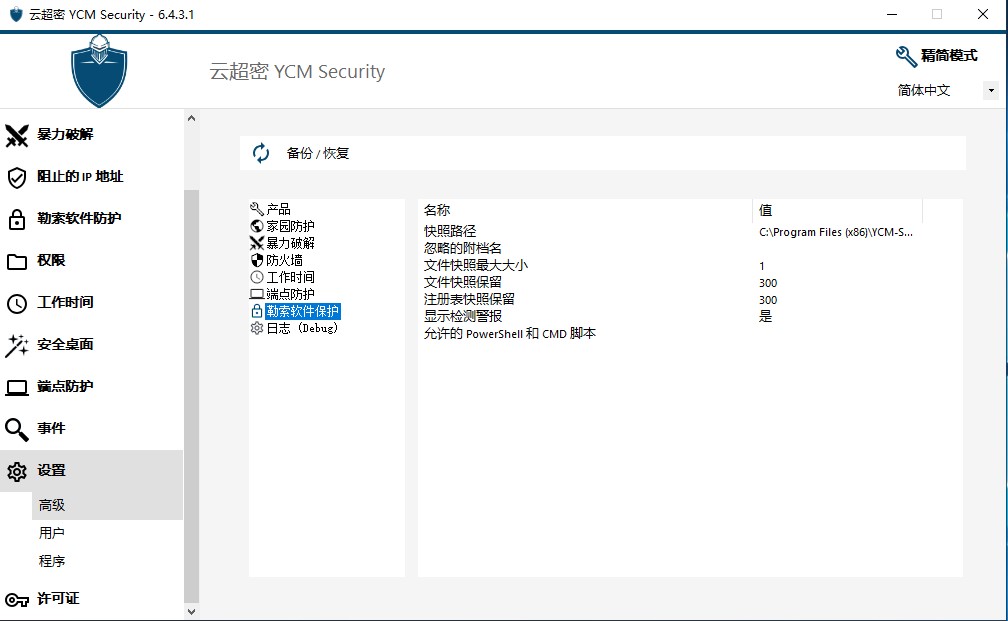Open the 阻止的 IP 地址 sidebar section
This screenshot has width=1008, height=621.
(x=80, y=176)
